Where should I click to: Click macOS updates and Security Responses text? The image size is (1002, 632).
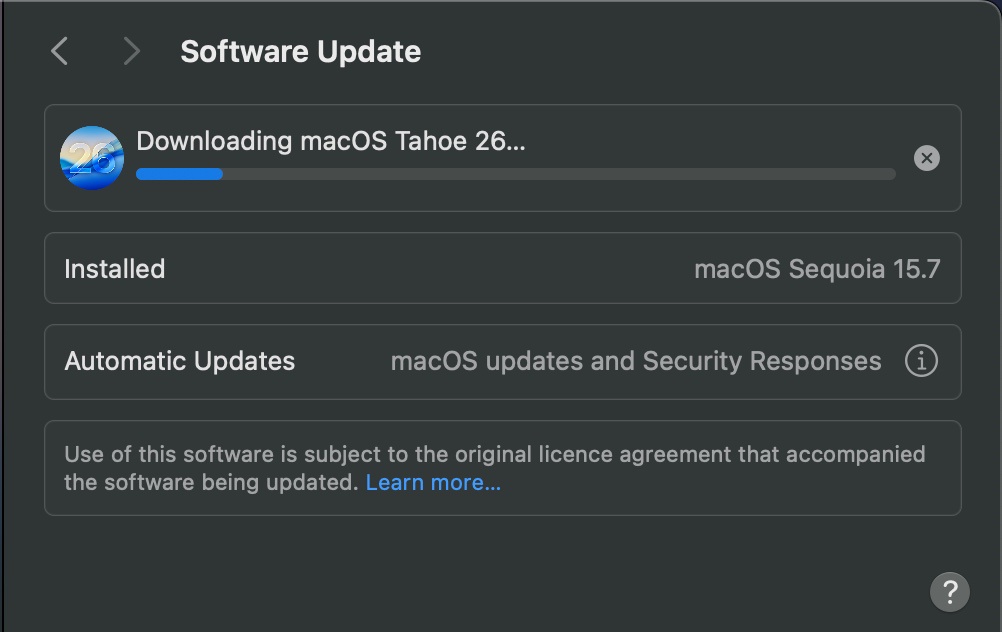[x=636, y=361]
